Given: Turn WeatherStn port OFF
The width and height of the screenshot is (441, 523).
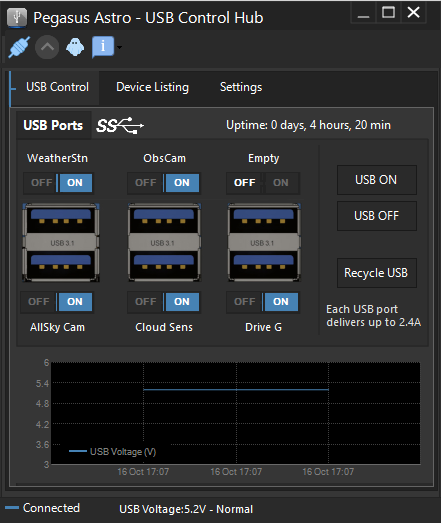Looking at the screenshot, I should pyautogui.click(x=41, y=183).
